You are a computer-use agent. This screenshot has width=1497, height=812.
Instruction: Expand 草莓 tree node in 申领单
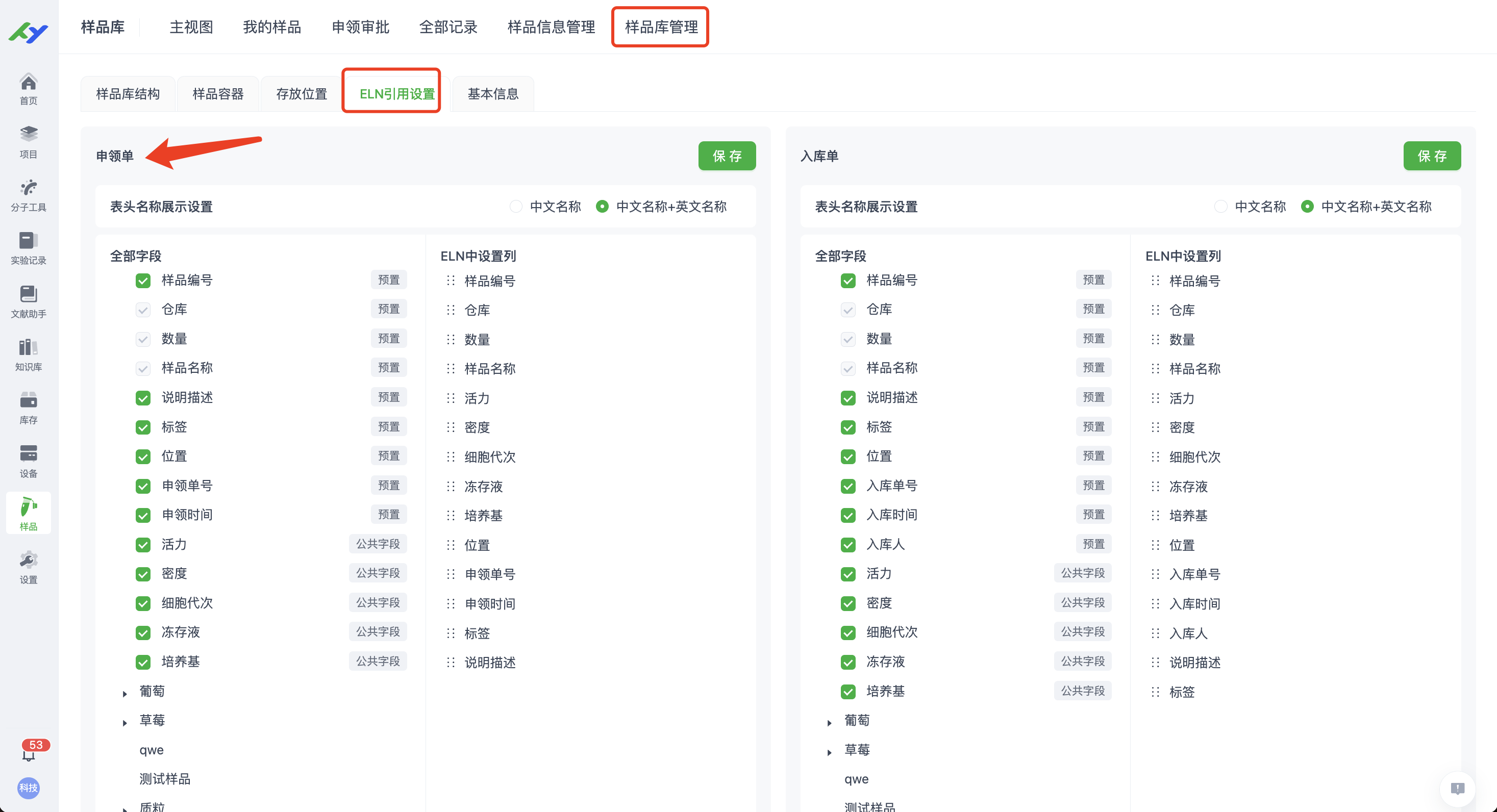point(125,723)
